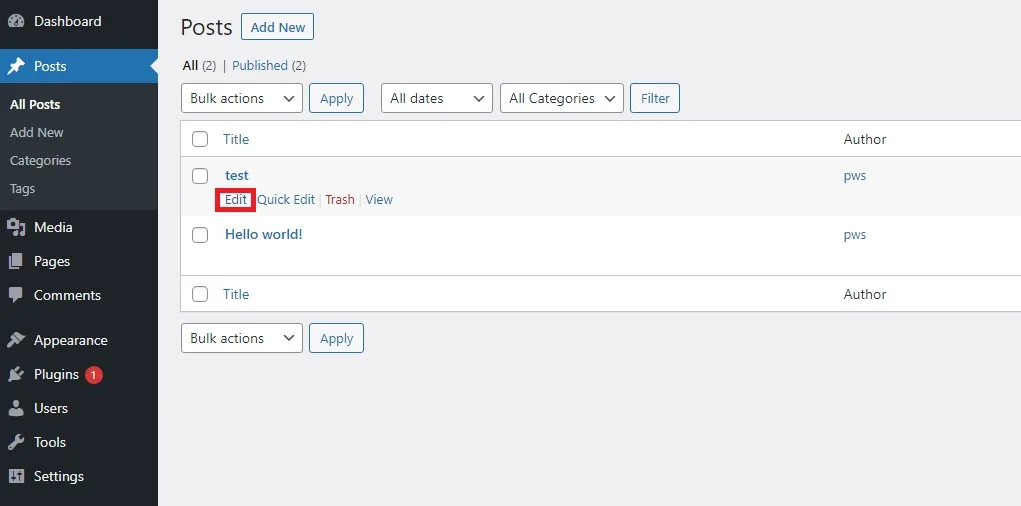1021x506 pixels.
Task: Click the Tools wrench icon
Action: tap(16, 442)
